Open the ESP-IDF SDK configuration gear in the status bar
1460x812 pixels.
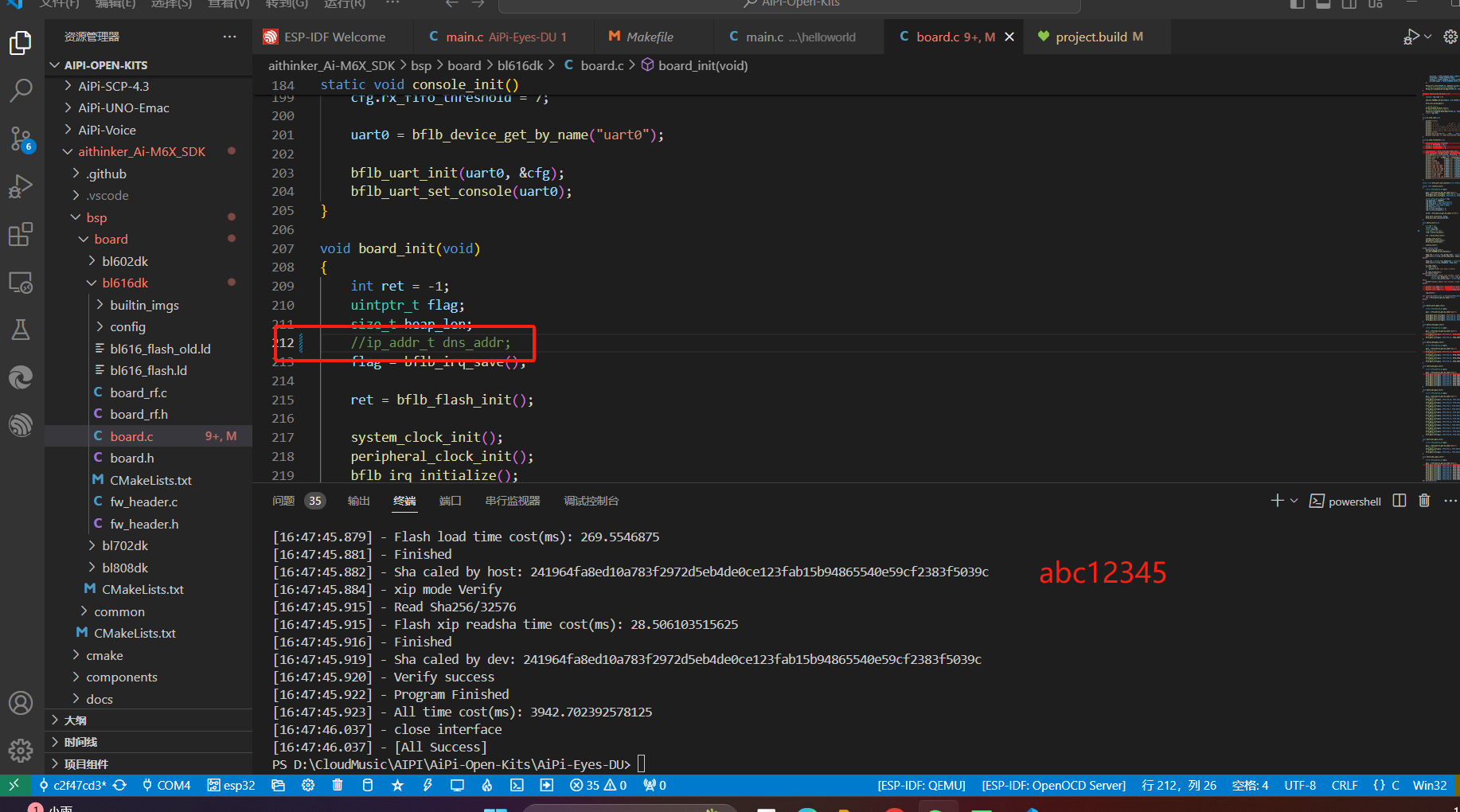point(308,785)
